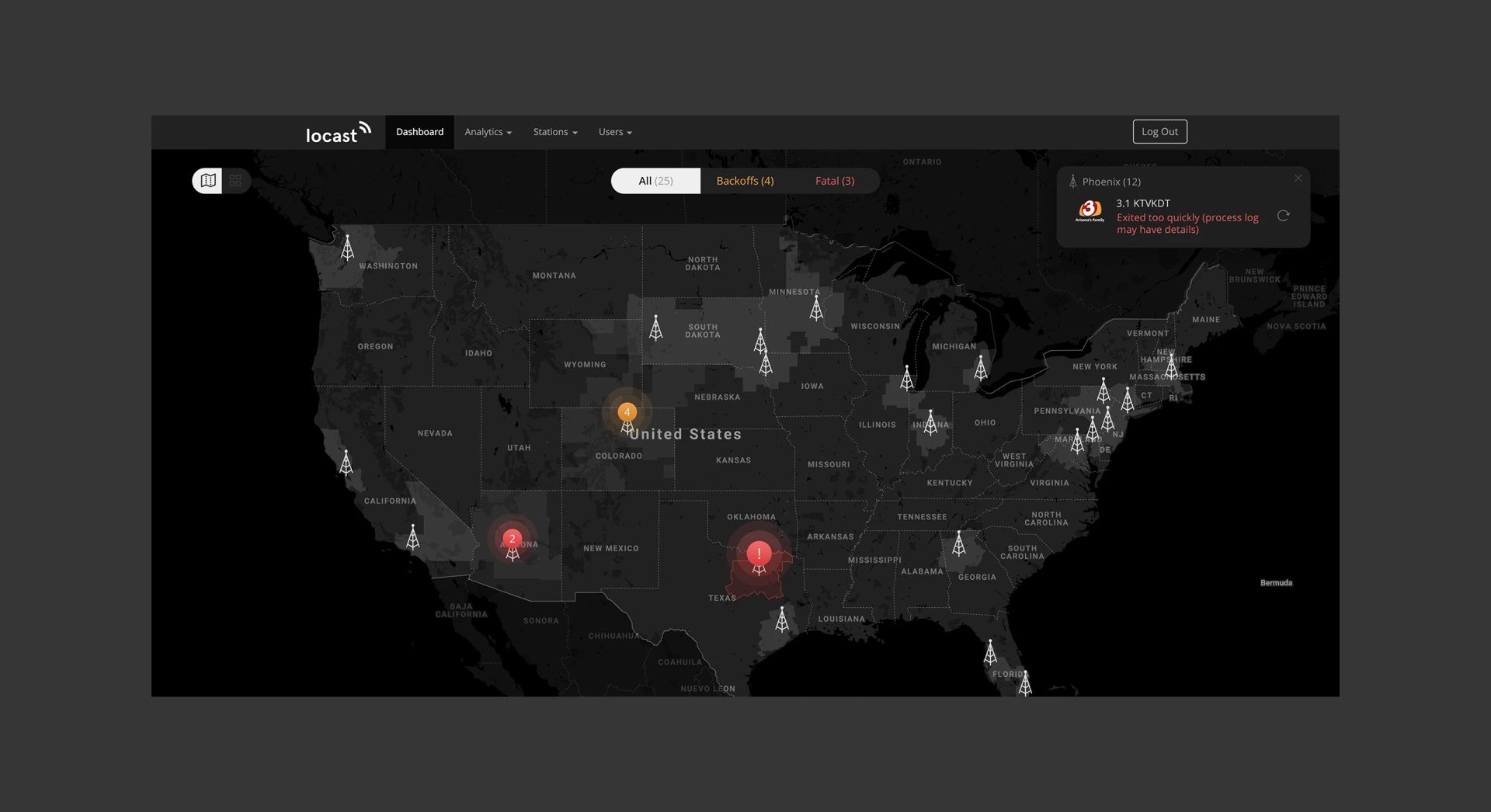Screen dimensions: 1491x812
Task: Restart the KTVKDT stream with the refresh icon
Action: 1283,215
